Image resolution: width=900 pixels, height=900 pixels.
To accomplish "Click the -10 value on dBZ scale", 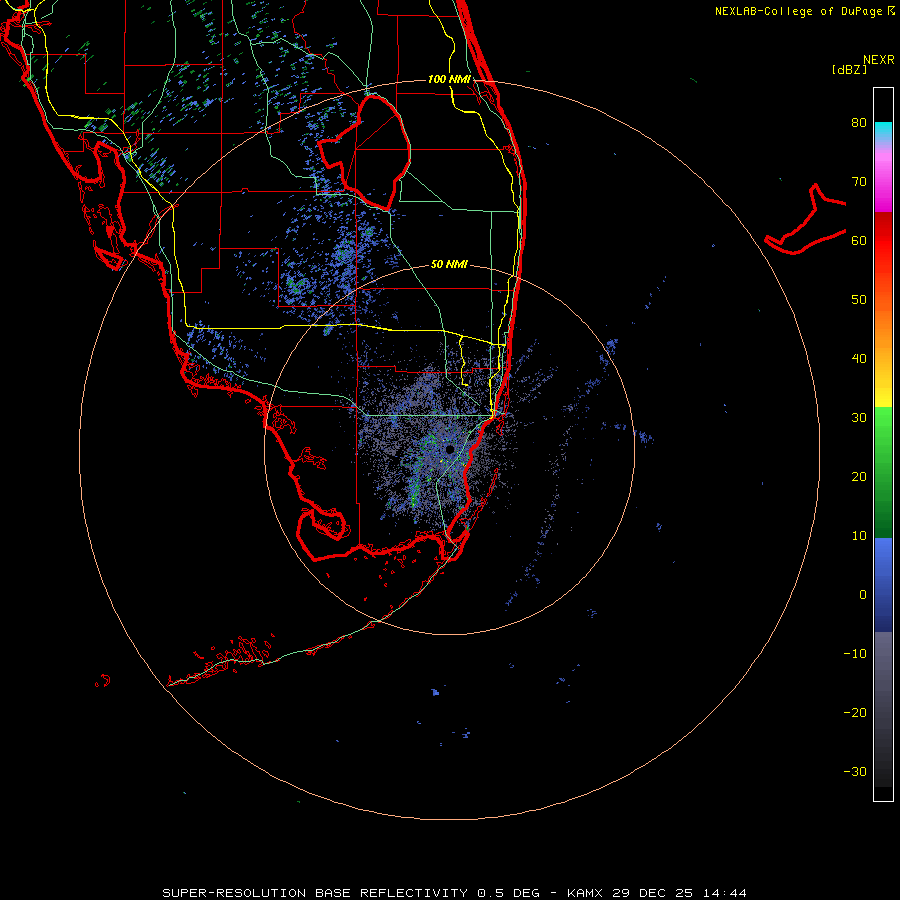I will [855, 654].
